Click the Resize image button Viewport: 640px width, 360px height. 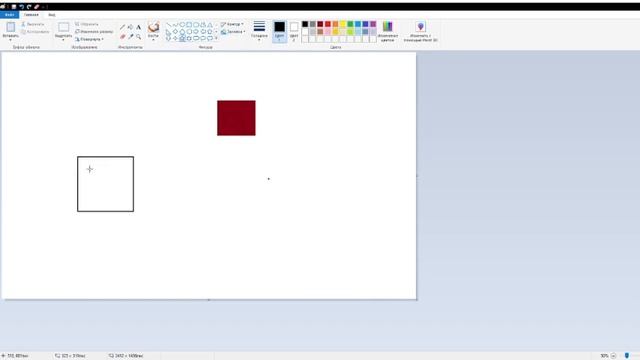(94, 31)
